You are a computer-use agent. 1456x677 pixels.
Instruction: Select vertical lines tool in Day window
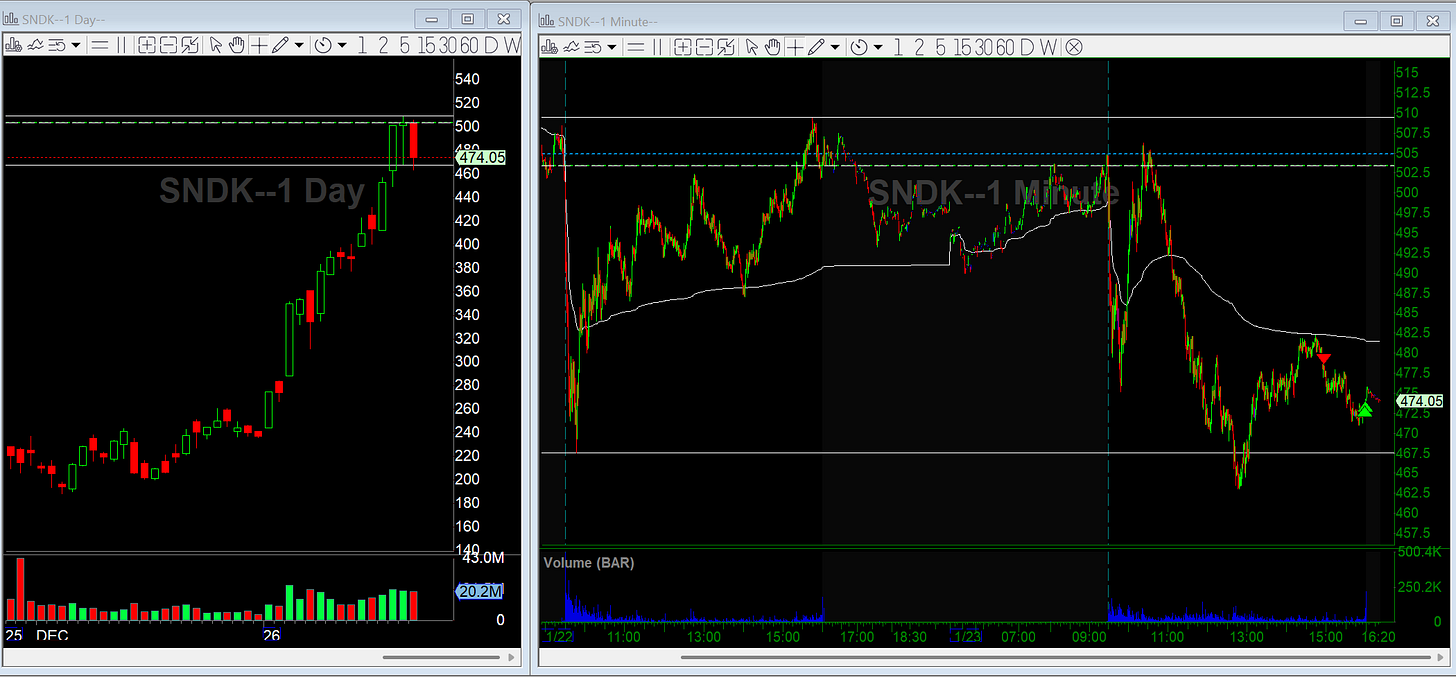click(121, 45)
